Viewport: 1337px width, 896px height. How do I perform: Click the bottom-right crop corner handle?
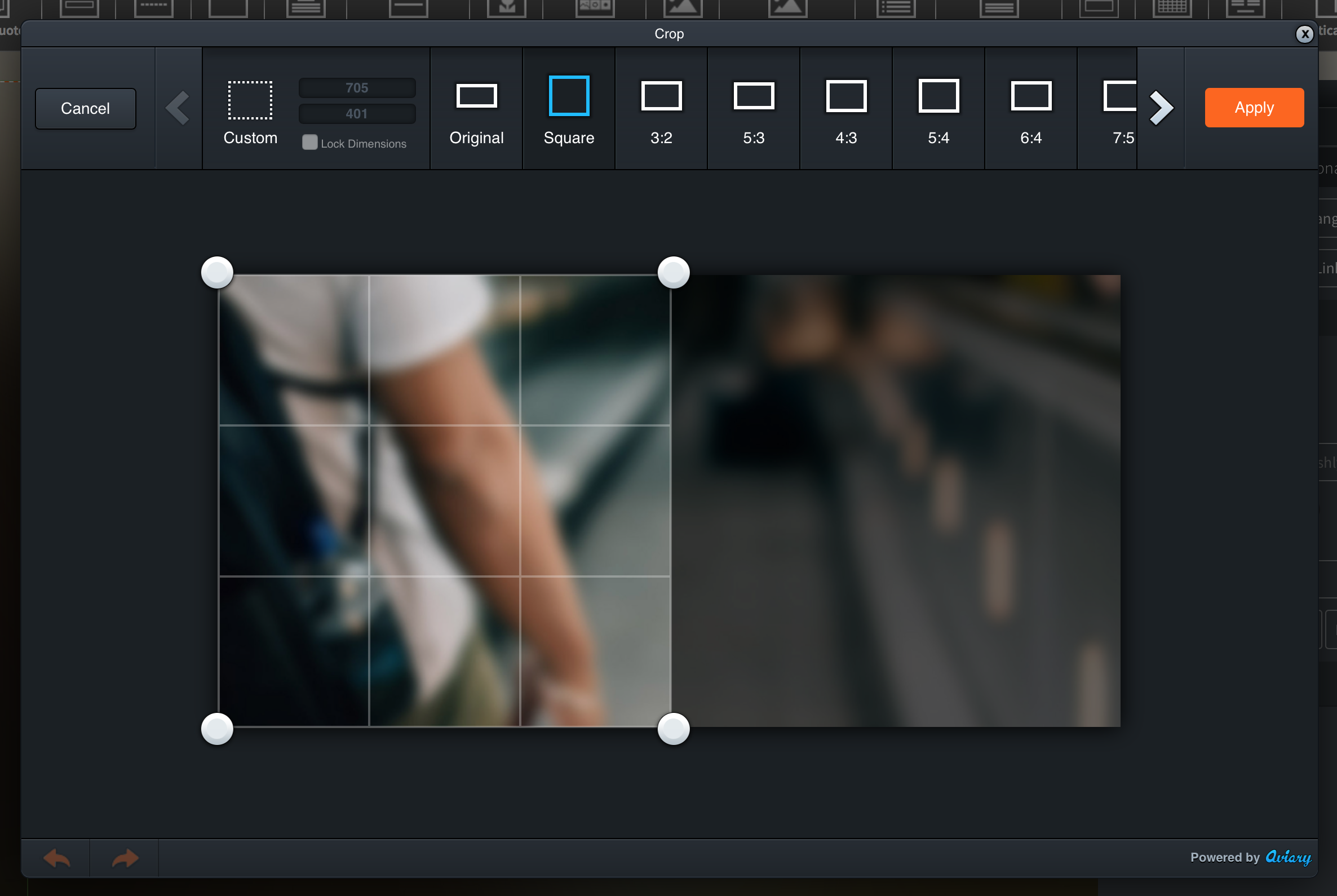tap(674, 729)
